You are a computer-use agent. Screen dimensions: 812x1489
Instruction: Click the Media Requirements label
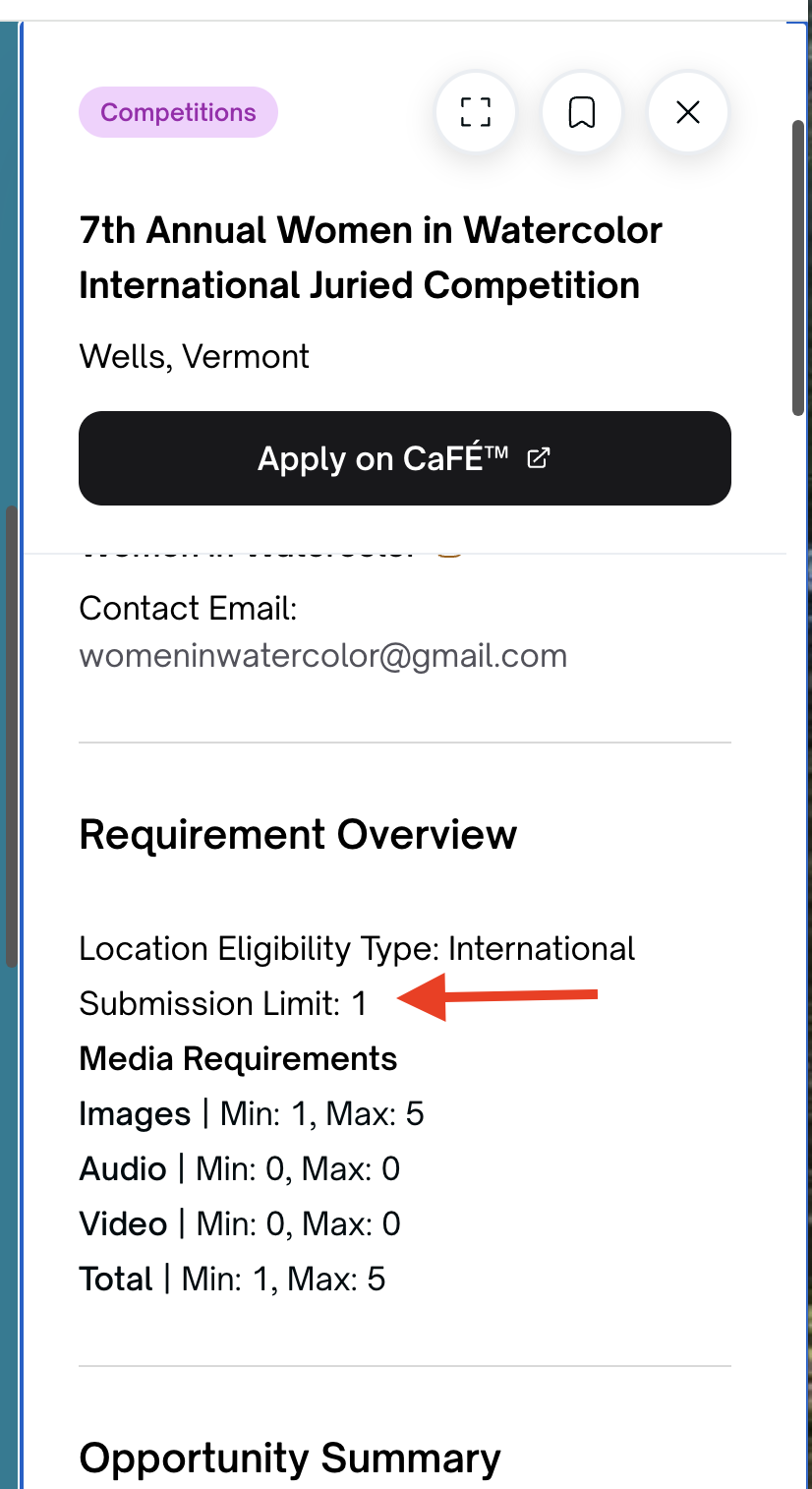click(238, 1058)
